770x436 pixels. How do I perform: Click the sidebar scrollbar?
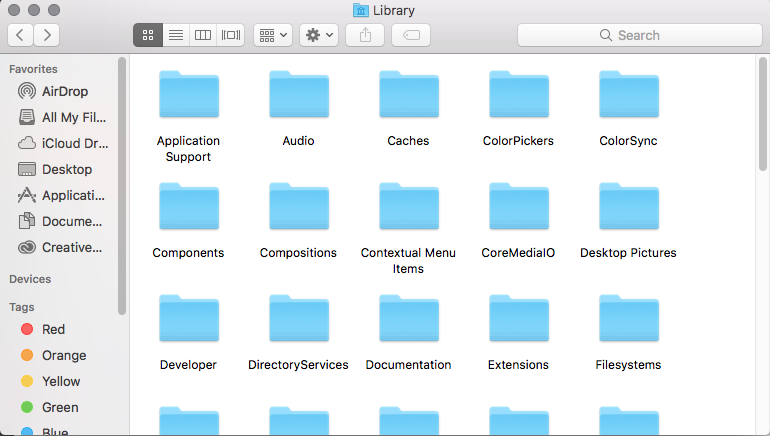pos(122,186)
